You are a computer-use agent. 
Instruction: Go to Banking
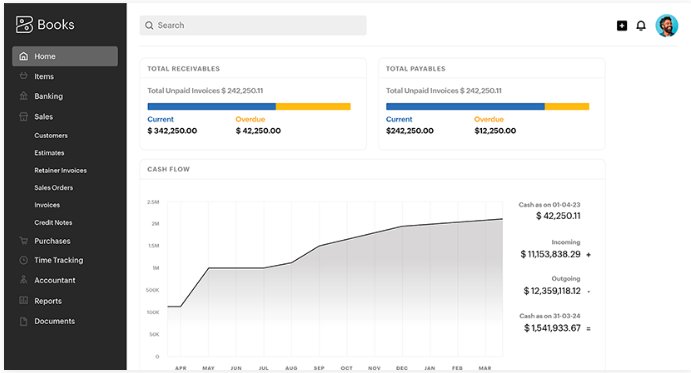pyautogui.click(x=48, y=96)
